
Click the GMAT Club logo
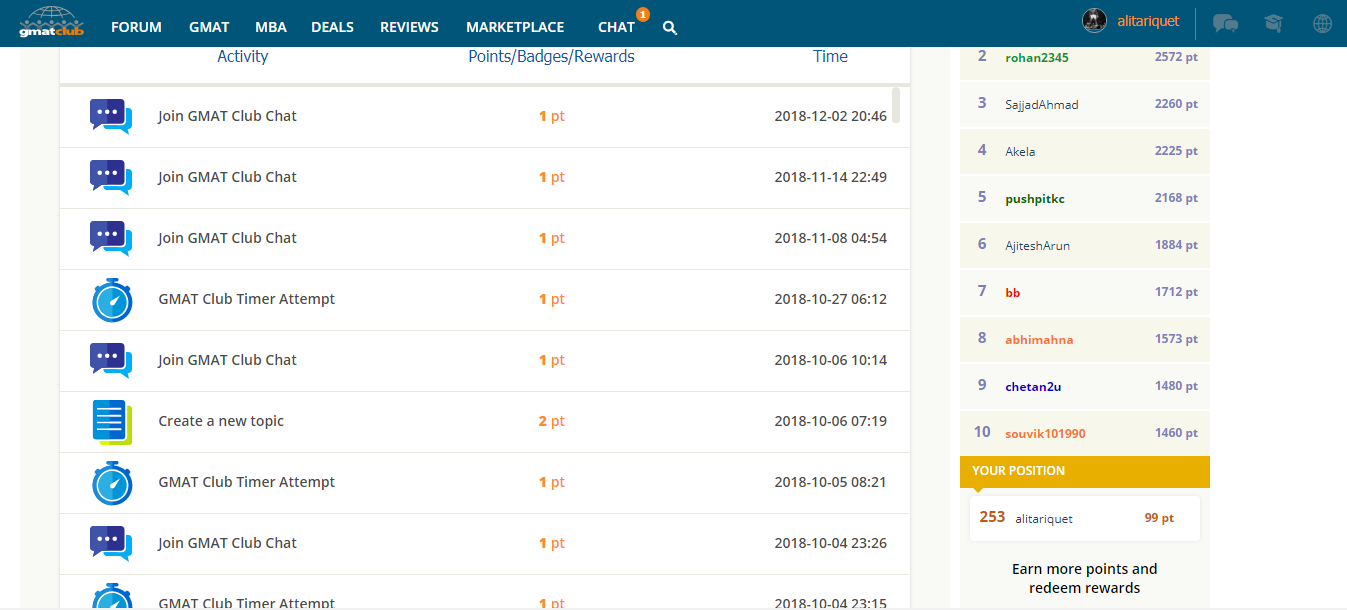click(51, 23)
